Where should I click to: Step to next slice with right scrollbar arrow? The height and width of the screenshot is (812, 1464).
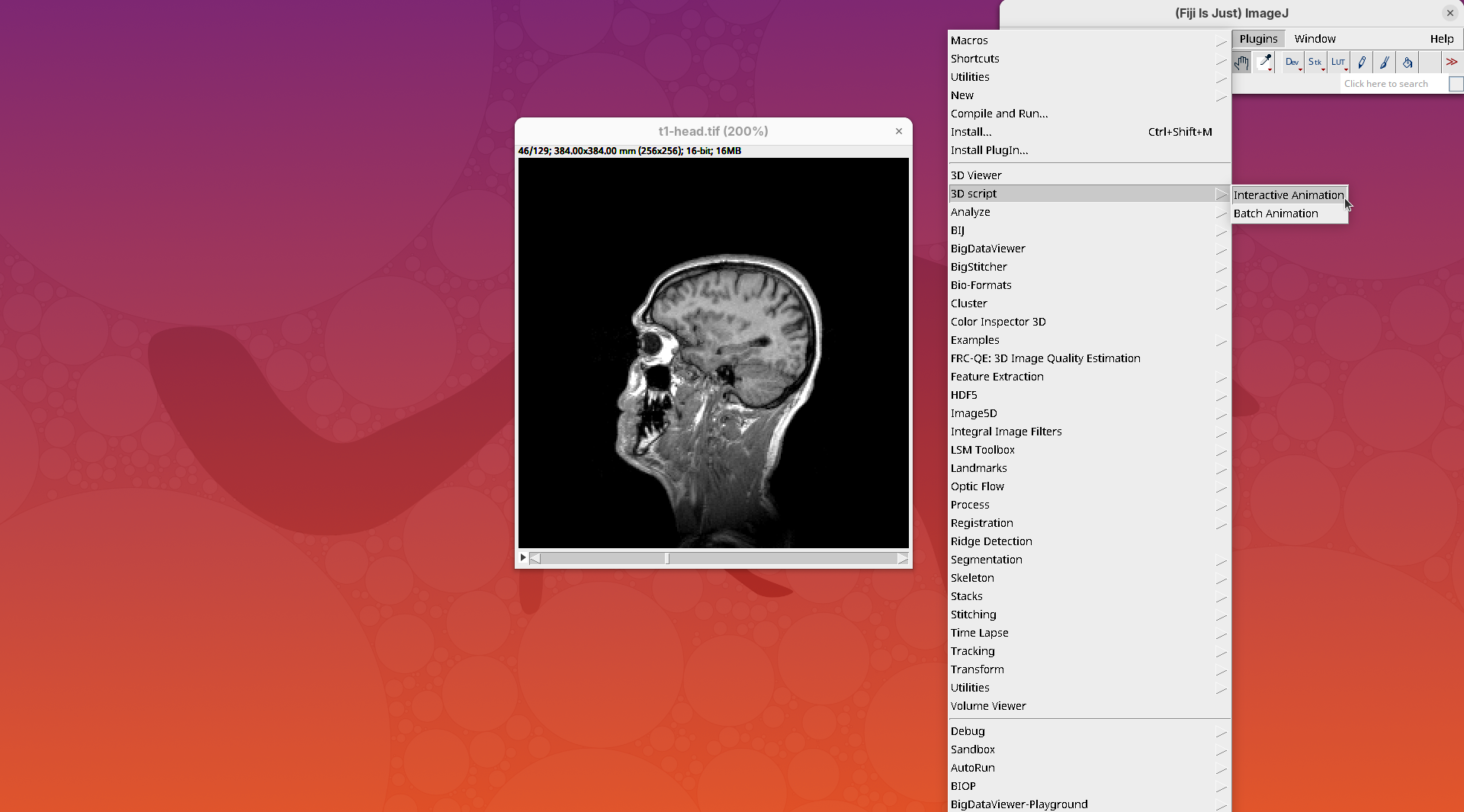(x=903, y=559)
